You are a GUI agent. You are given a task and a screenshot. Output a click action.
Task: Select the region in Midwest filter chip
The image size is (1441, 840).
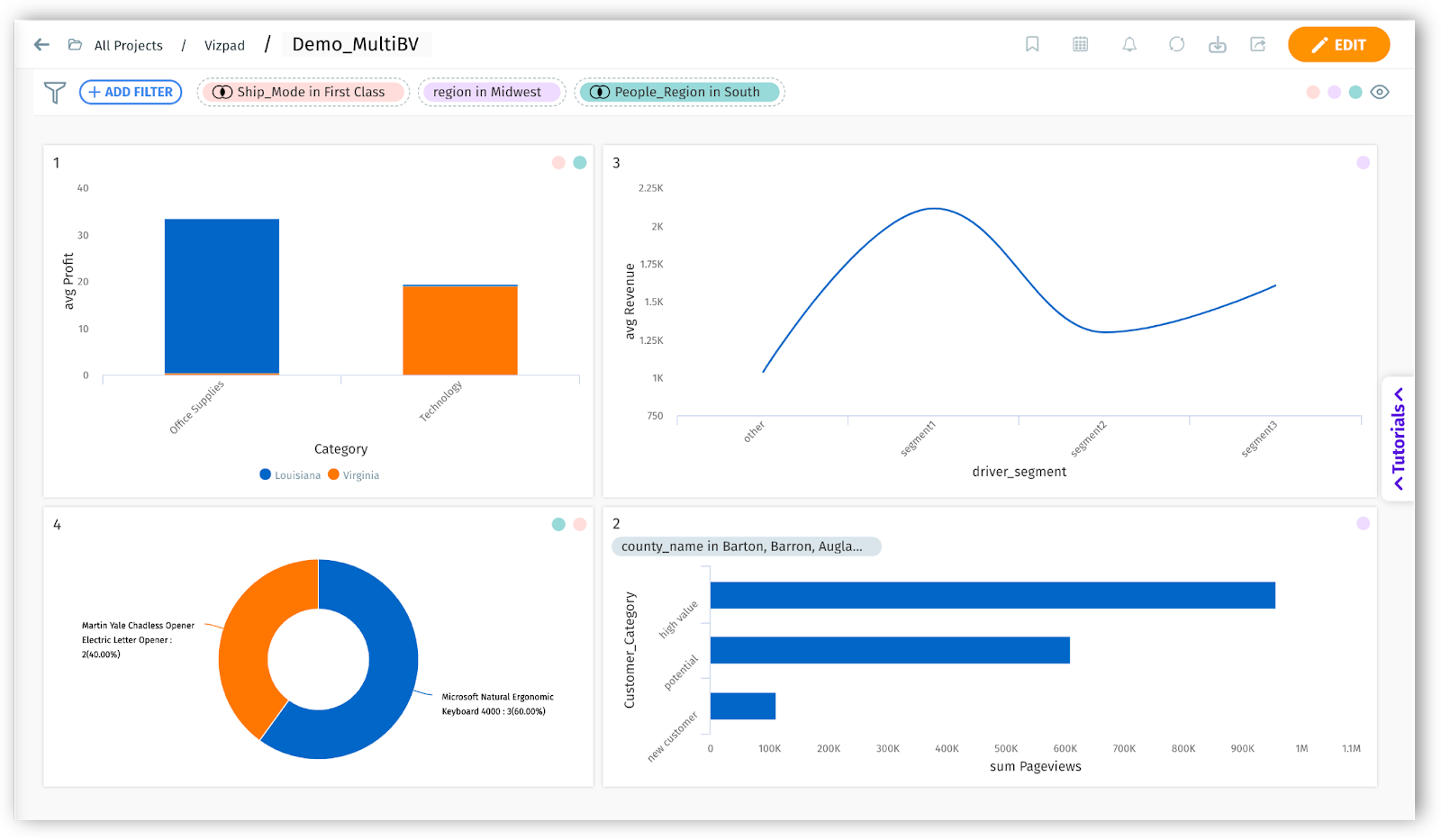coord(492,92)
